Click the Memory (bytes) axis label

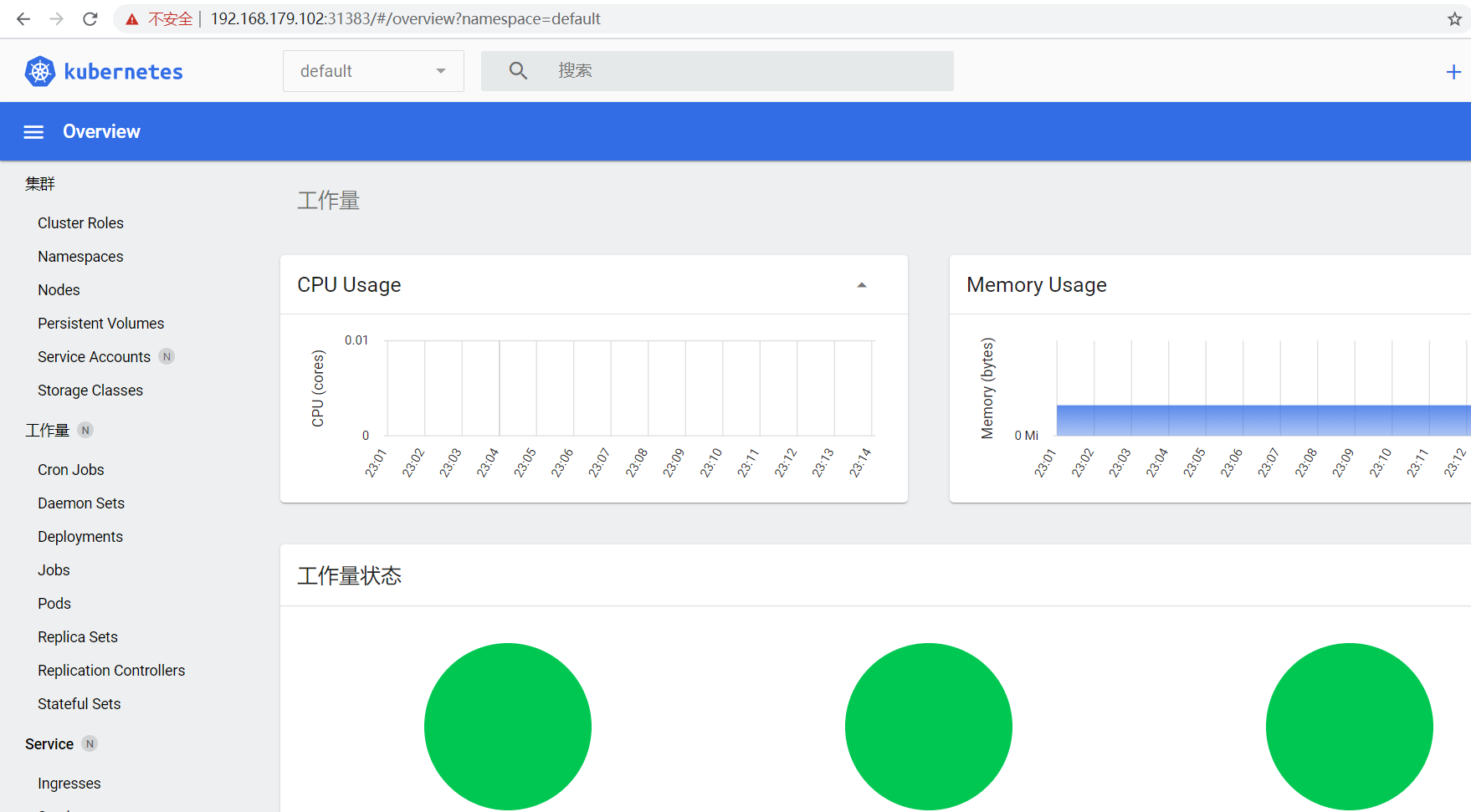click(987, 388)
